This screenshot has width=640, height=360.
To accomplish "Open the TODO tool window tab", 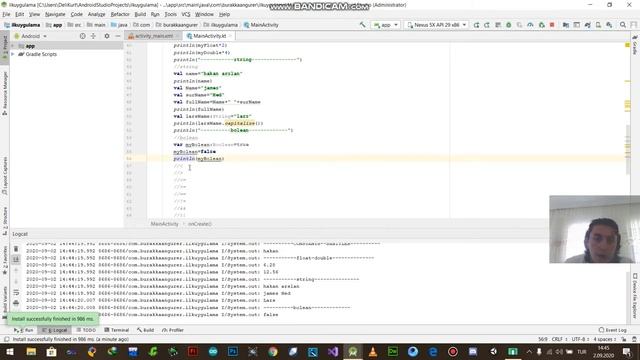I will pos(86,330).
